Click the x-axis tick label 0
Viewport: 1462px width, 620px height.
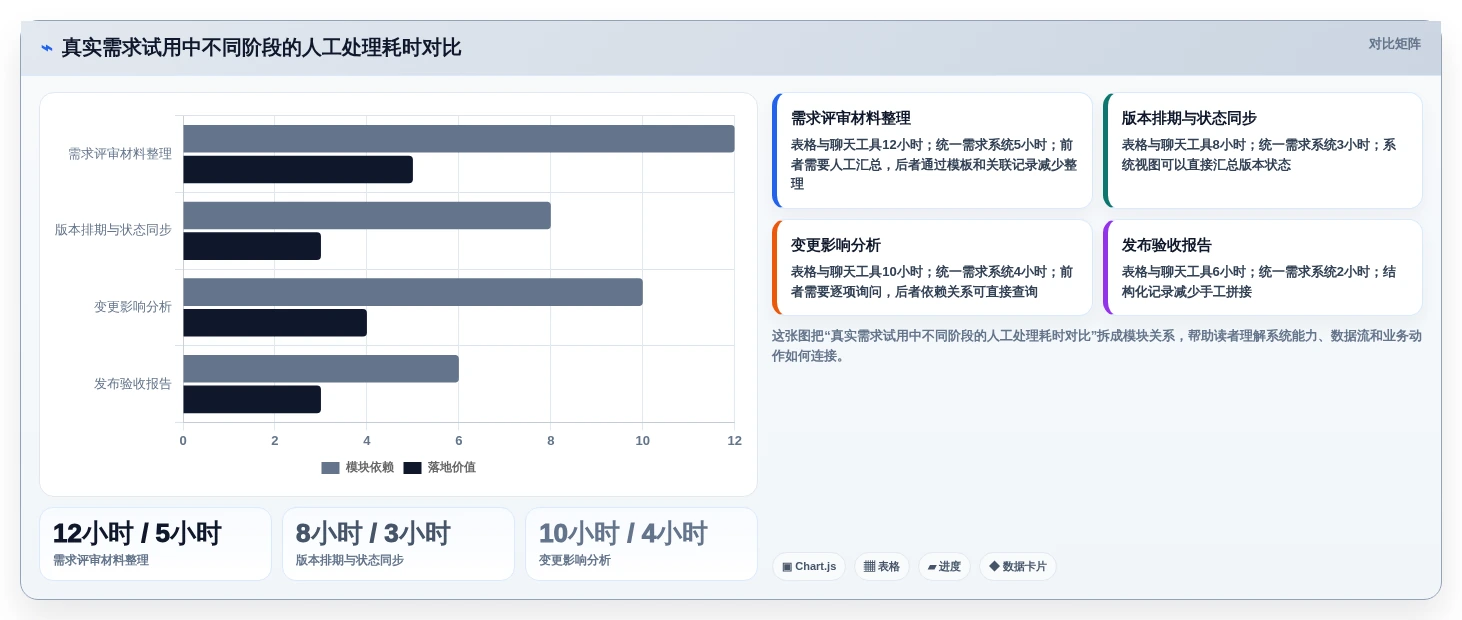click(x=183, y=441)
